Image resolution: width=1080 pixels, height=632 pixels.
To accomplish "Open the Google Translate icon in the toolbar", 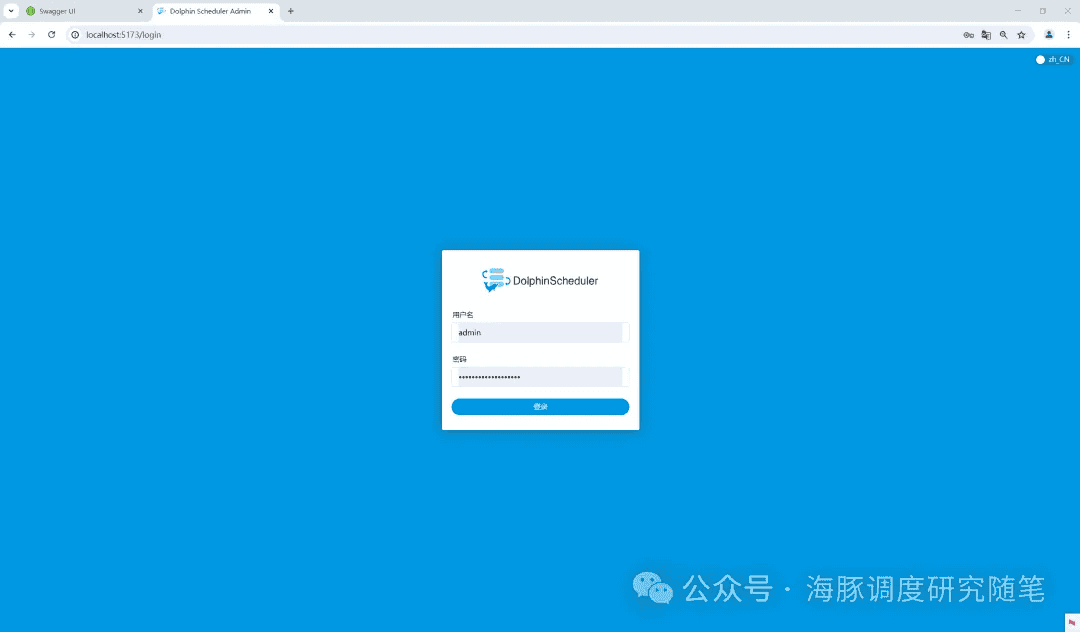I will point(986,34).
